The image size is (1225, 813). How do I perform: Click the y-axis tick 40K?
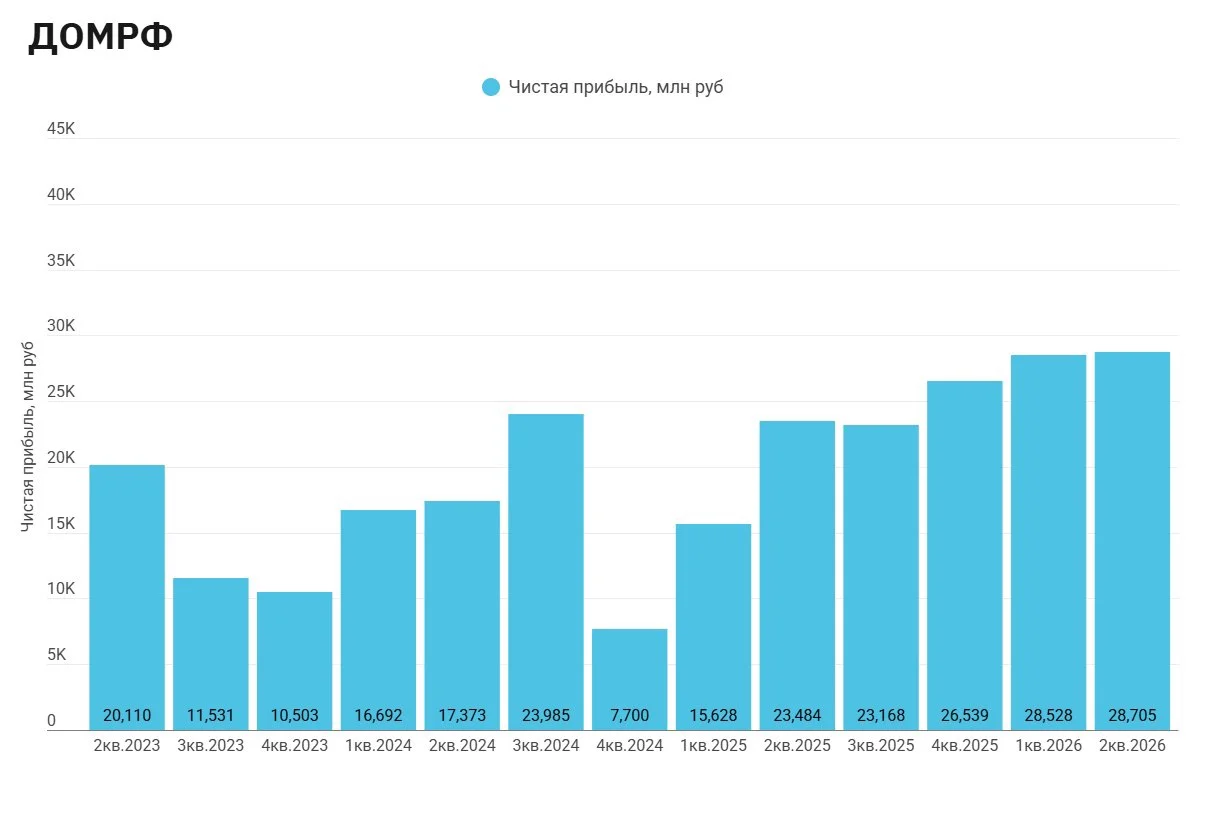point(61,195)
